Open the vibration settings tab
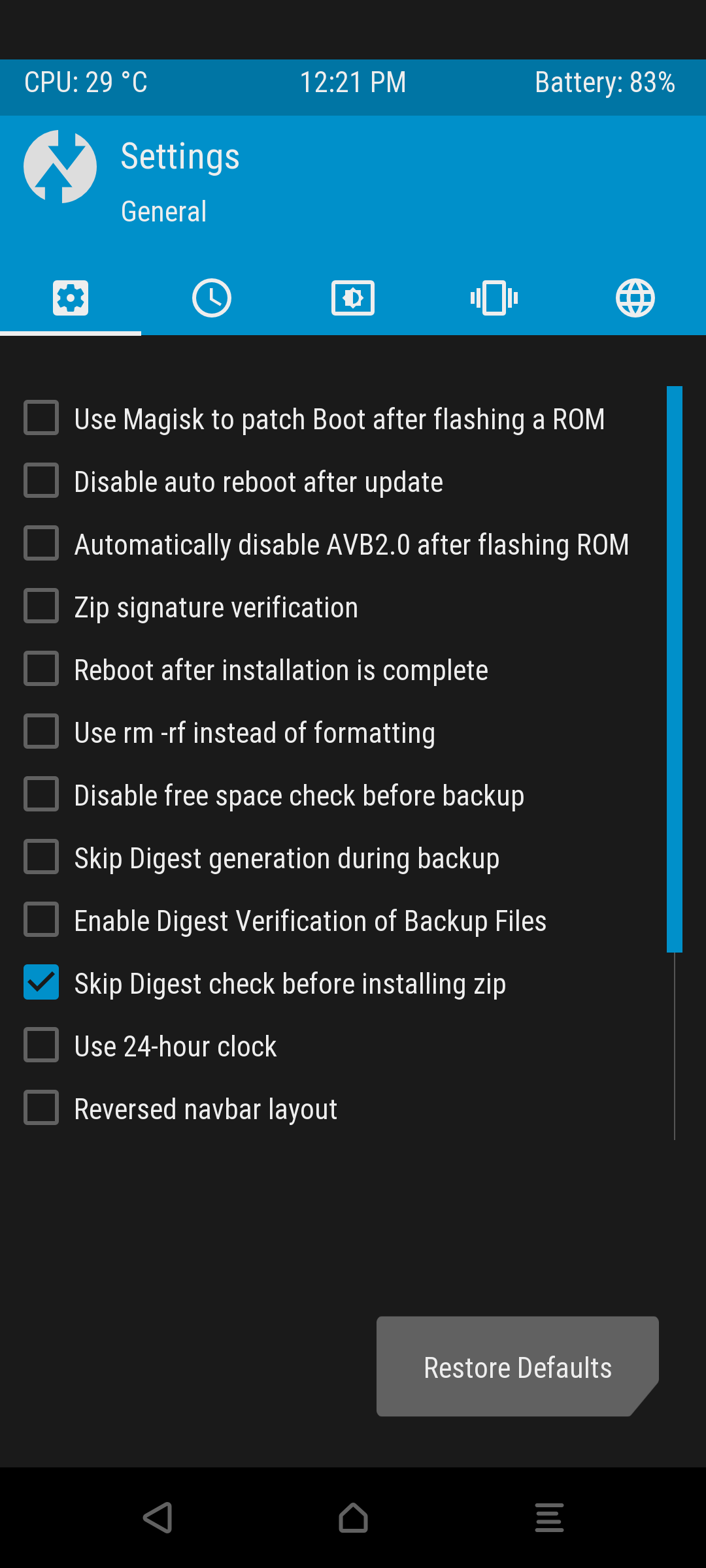The height and width of the screenshot is (1568, 706). [x=494, y=299]
